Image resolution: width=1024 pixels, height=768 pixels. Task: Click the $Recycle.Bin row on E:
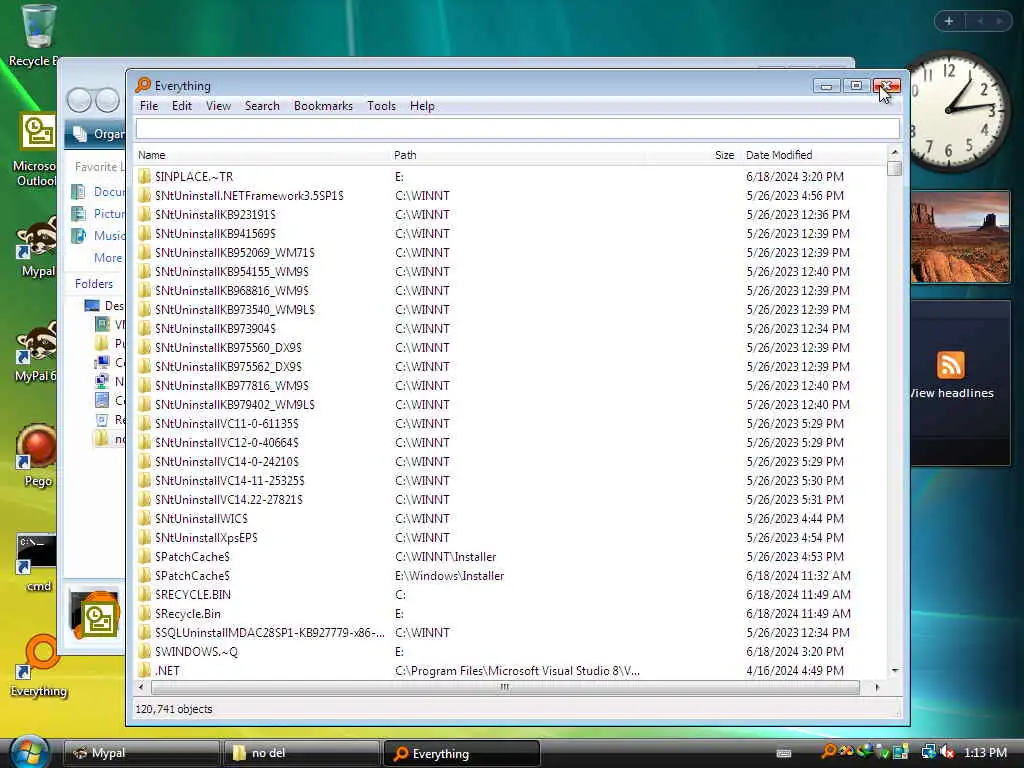click(x=509, y=613)
